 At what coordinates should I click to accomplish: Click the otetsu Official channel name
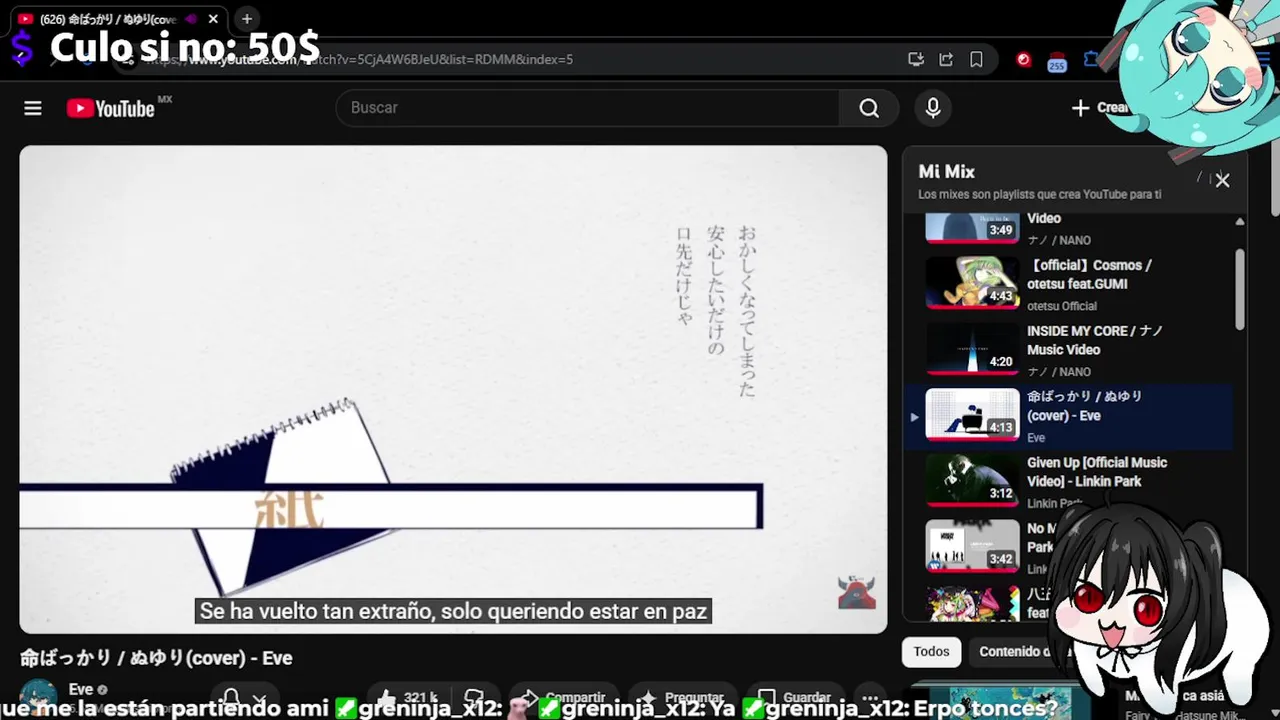tap(1062, 306)
